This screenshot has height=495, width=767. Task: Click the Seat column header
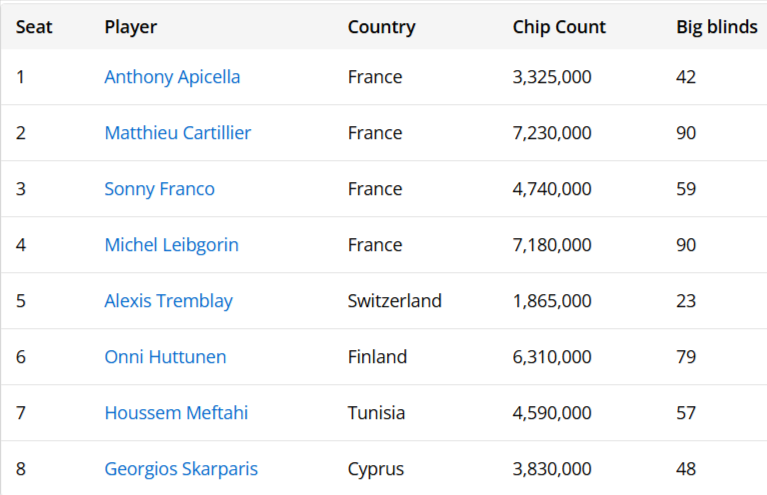[x=34, y=27]
